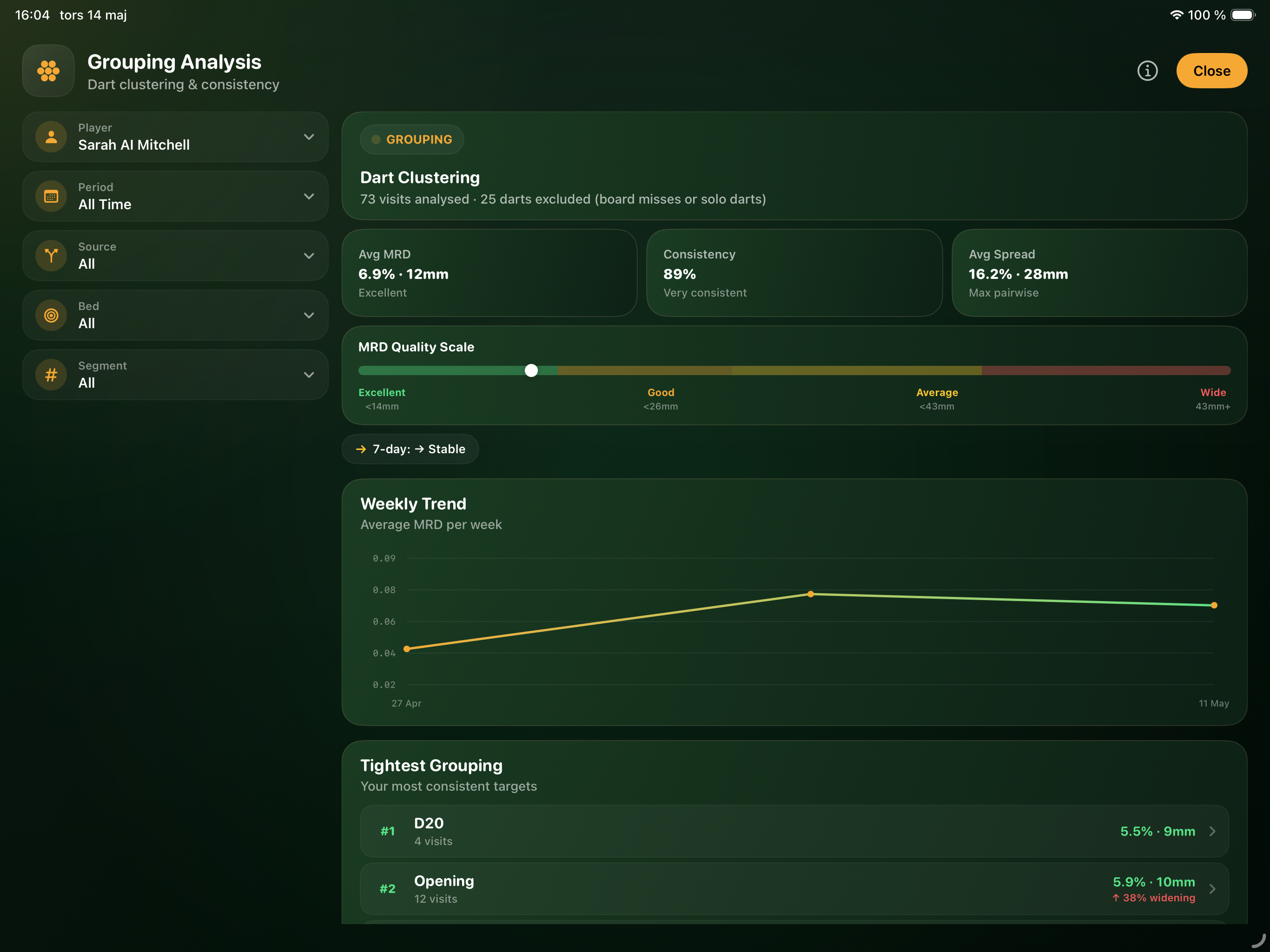Viewport: 1270px width, 952px height.
Task: Open the Avg Spread card
Action: [x=1099, y=273]
